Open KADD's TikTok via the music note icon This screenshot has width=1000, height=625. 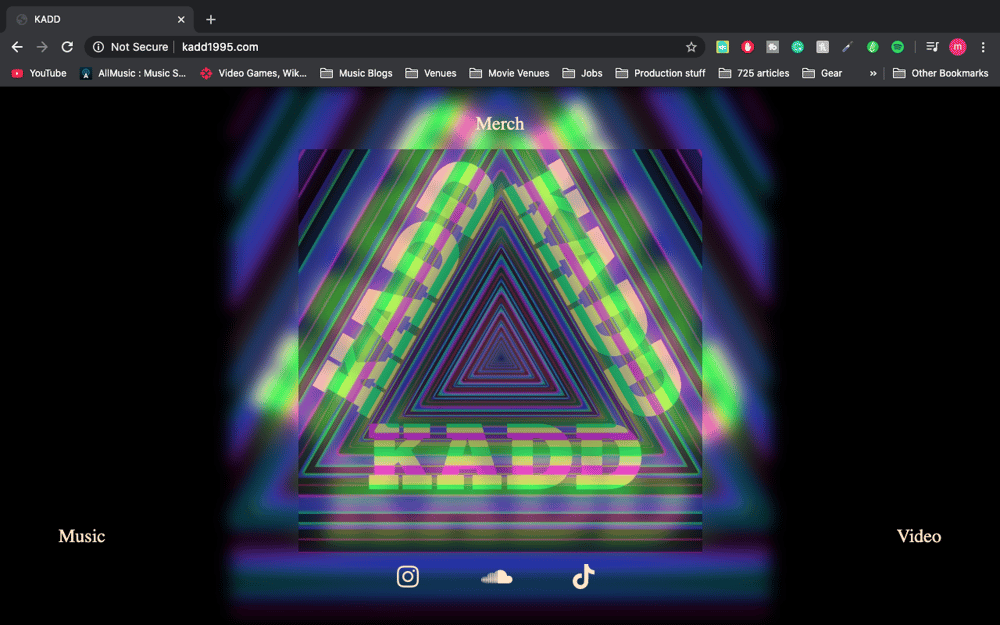(x=583, y=576)
